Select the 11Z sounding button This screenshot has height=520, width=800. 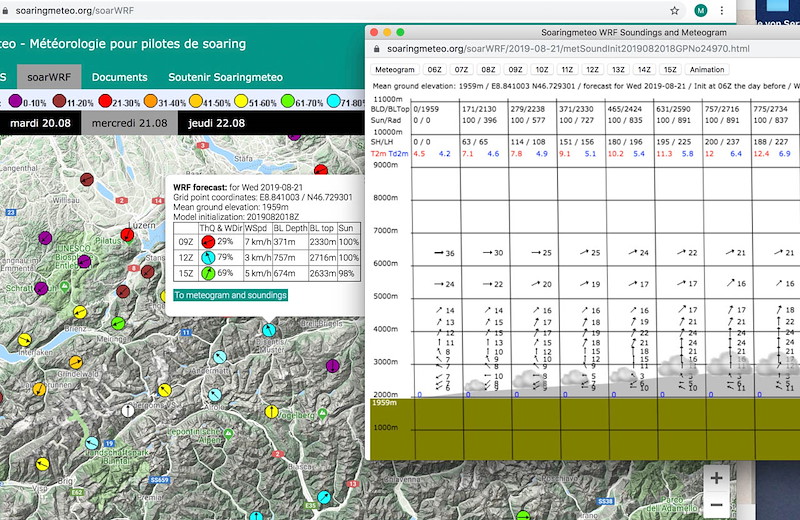567,69
